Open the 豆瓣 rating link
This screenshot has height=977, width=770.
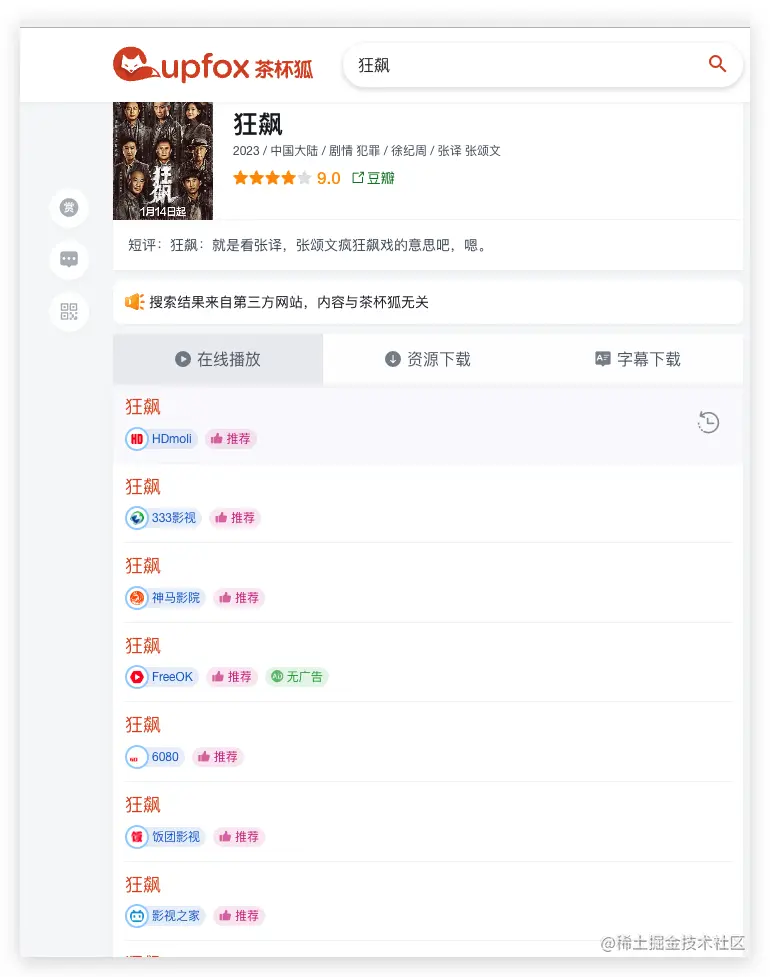pos(373,178)
